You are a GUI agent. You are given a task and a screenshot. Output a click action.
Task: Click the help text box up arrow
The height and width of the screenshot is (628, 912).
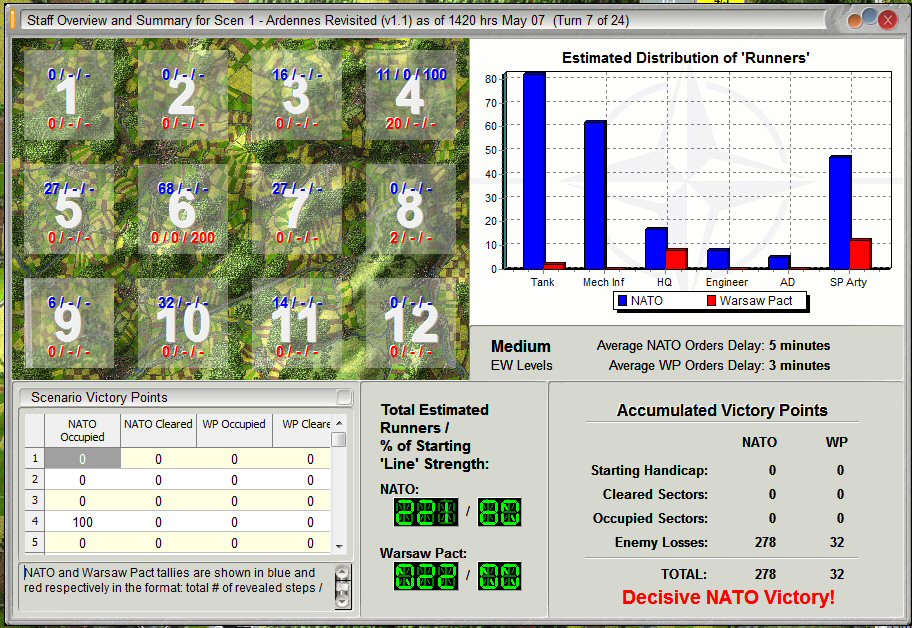pos(343,572)
